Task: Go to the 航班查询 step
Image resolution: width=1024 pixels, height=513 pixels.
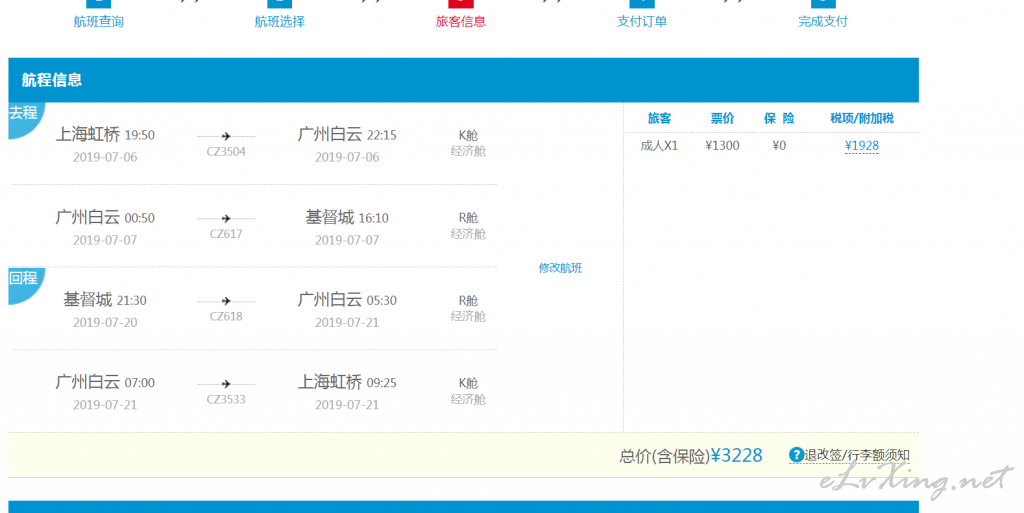Action: coord(99,21)
